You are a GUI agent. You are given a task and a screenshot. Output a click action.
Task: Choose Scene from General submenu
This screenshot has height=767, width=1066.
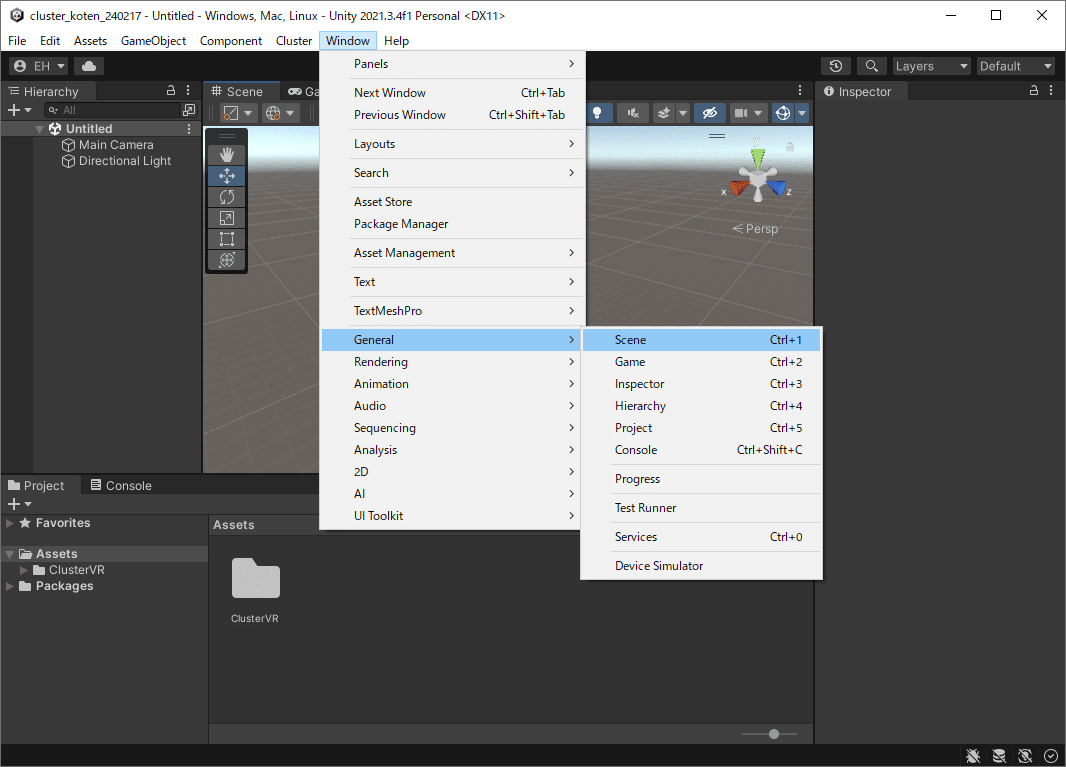pos(702,340)
